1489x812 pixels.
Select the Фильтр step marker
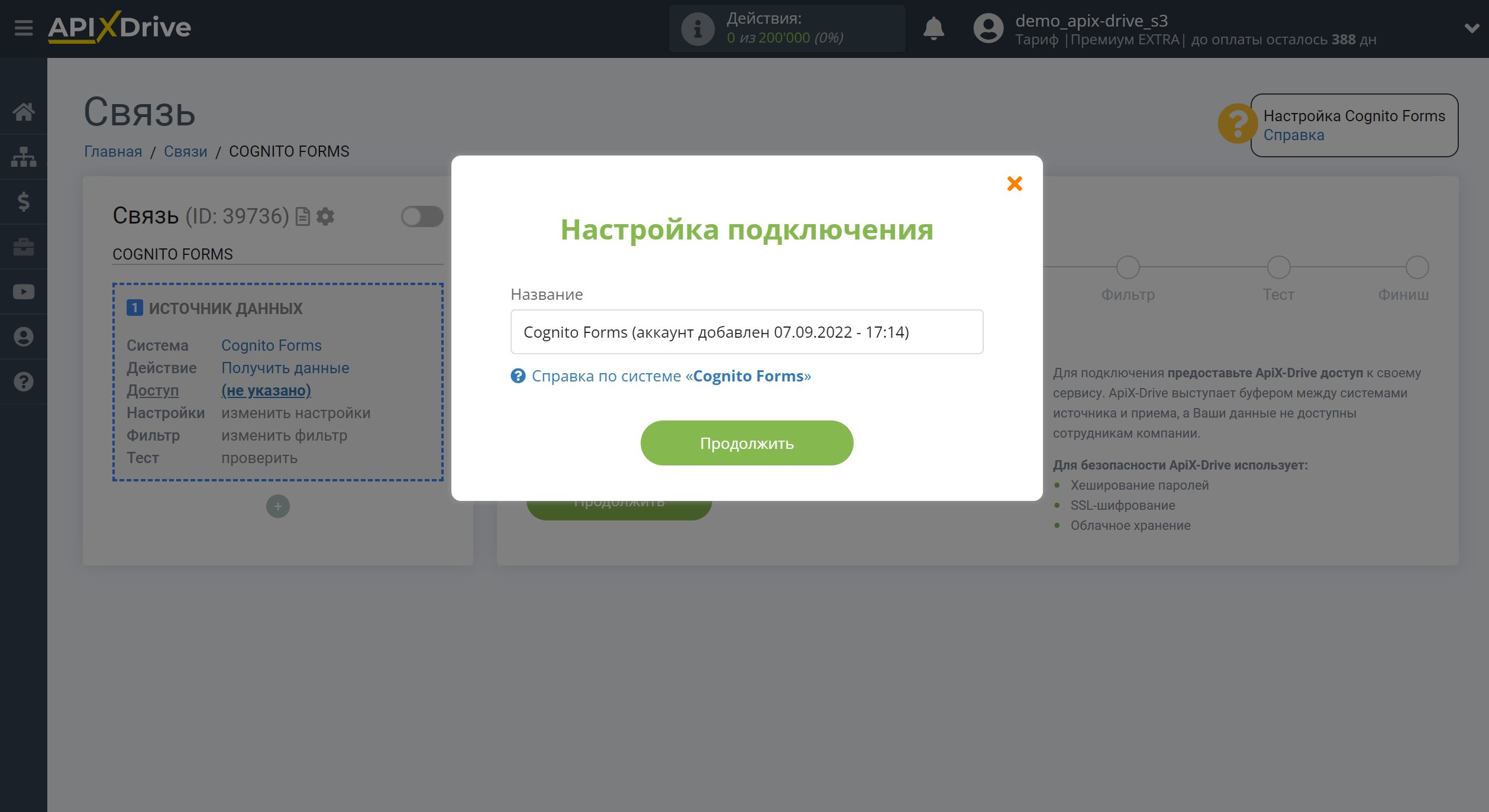pos(1128,267)
